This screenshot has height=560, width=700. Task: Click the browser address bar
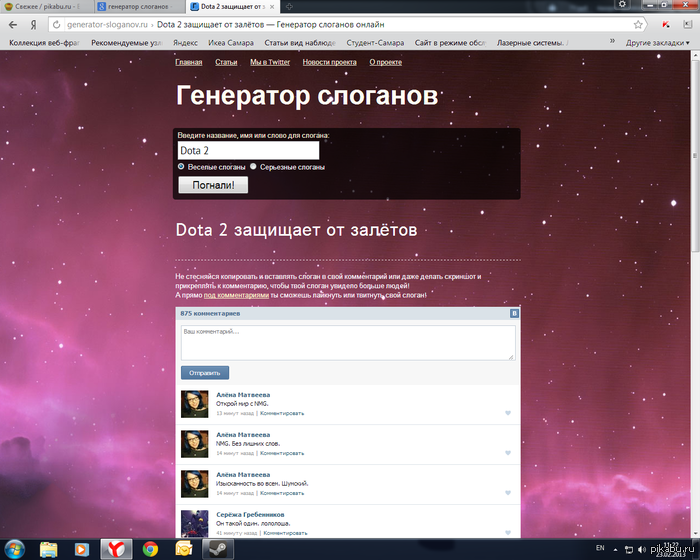346,25
